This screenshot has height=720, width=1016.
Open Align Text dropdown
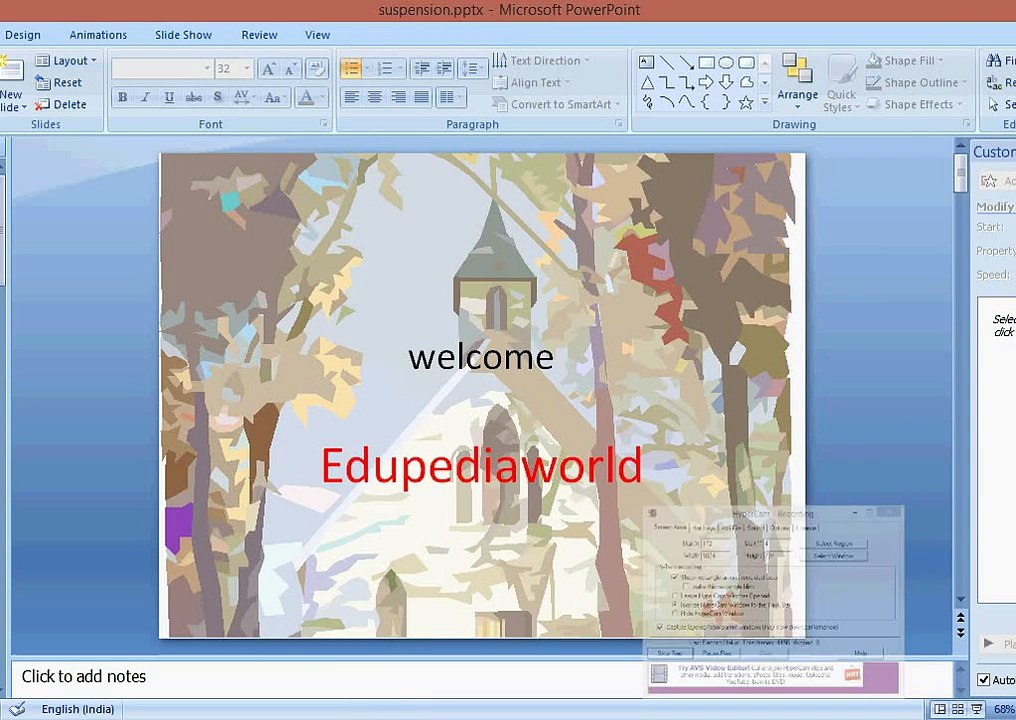click(x=531, y=82)
